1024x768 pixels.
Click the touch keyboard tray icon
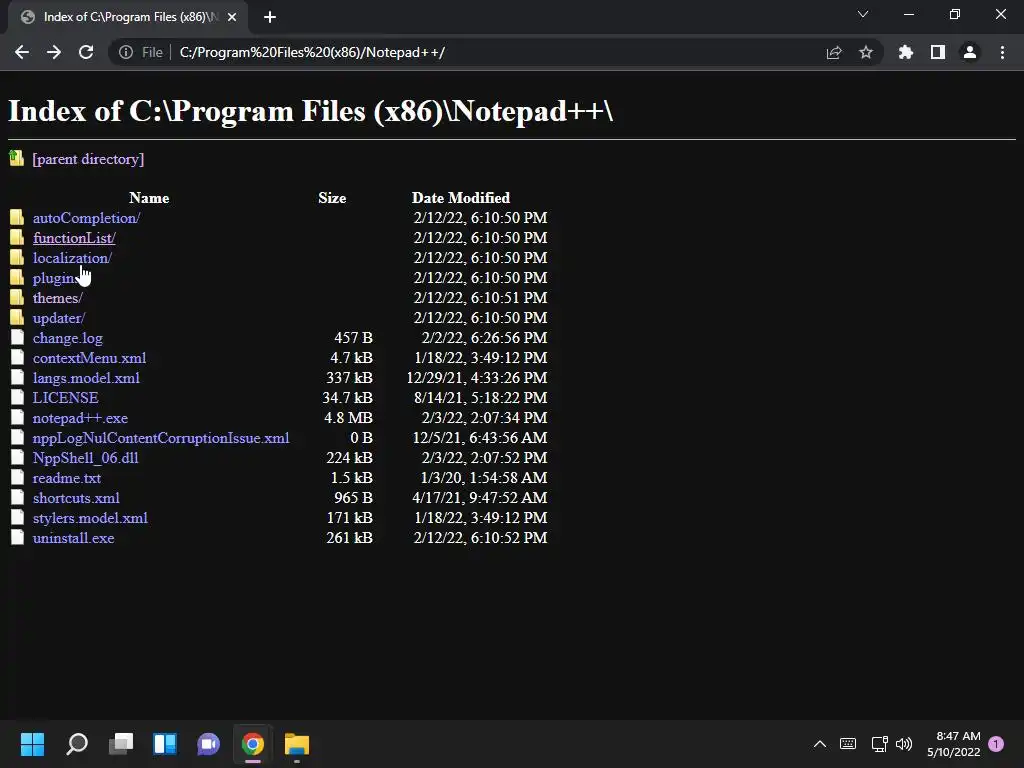click(x=848, y=744)
